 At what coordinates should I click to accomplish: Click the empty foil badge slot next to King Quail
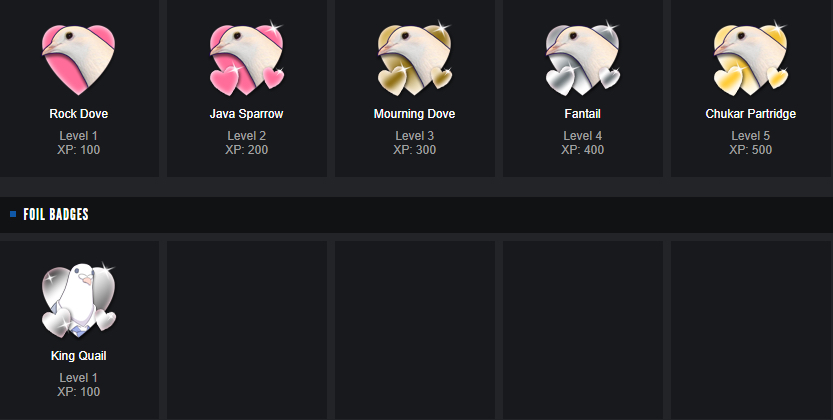pyautogui.click(x=247, y=330)
